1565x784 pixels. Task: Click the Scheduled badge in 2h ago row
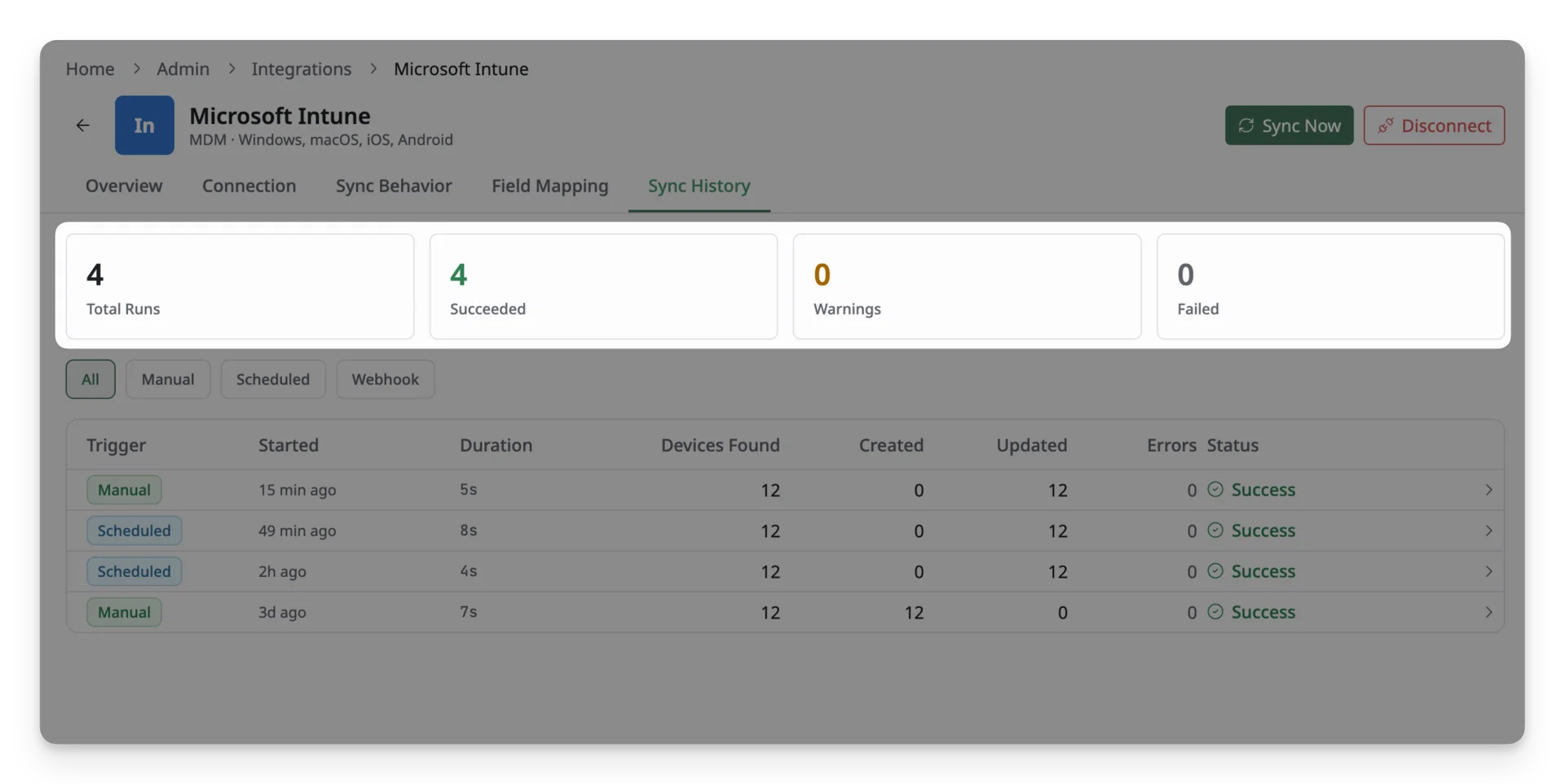point(134,571)
